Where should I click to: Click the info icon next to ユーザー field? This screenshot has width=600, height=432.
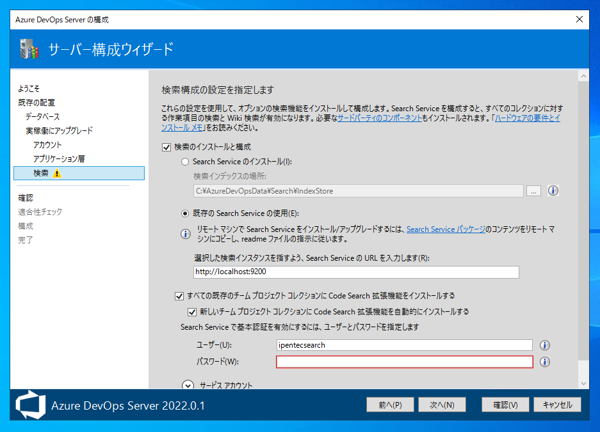point(545,345)
